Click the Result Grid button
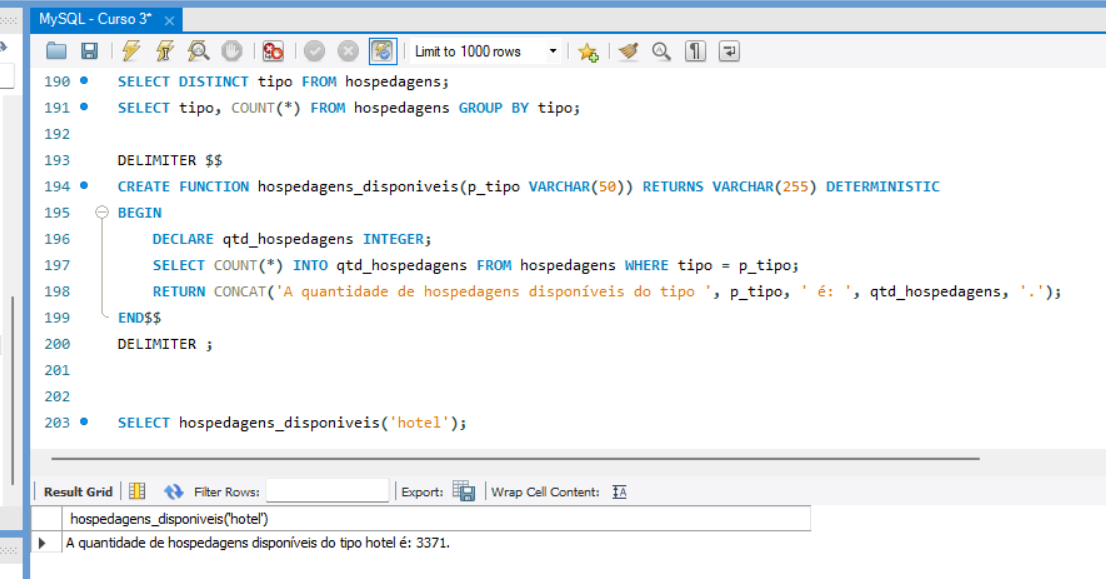Viewport: 1106px width, 579px height. tap(78, 491)
